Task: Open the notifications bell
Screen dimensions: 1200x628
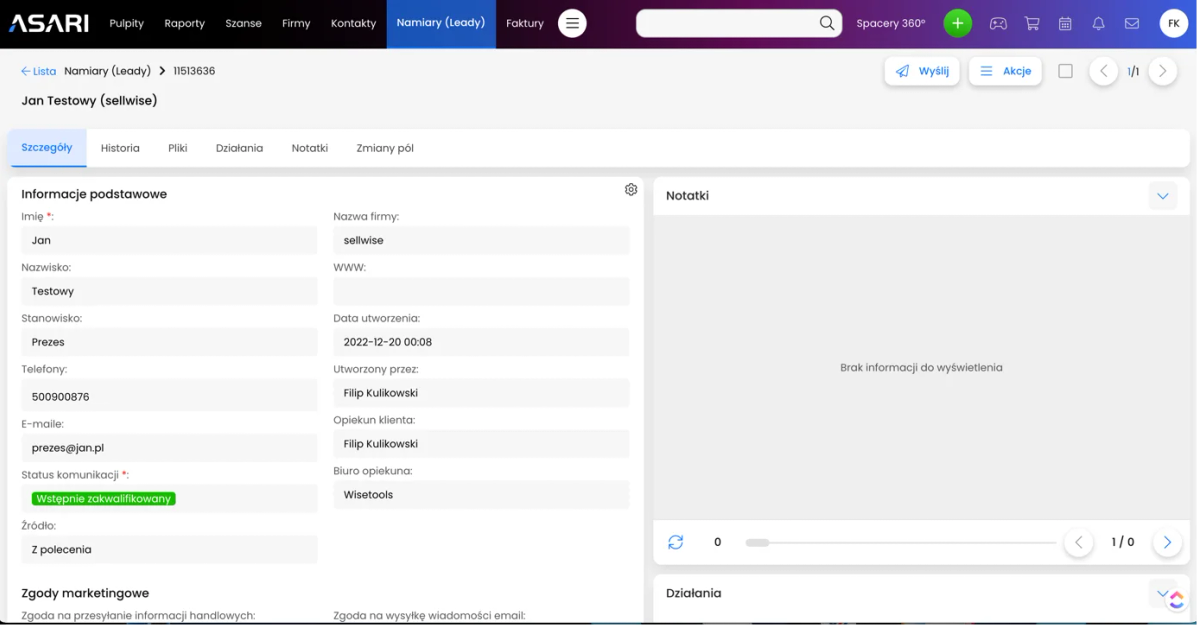Action: 1098,23
